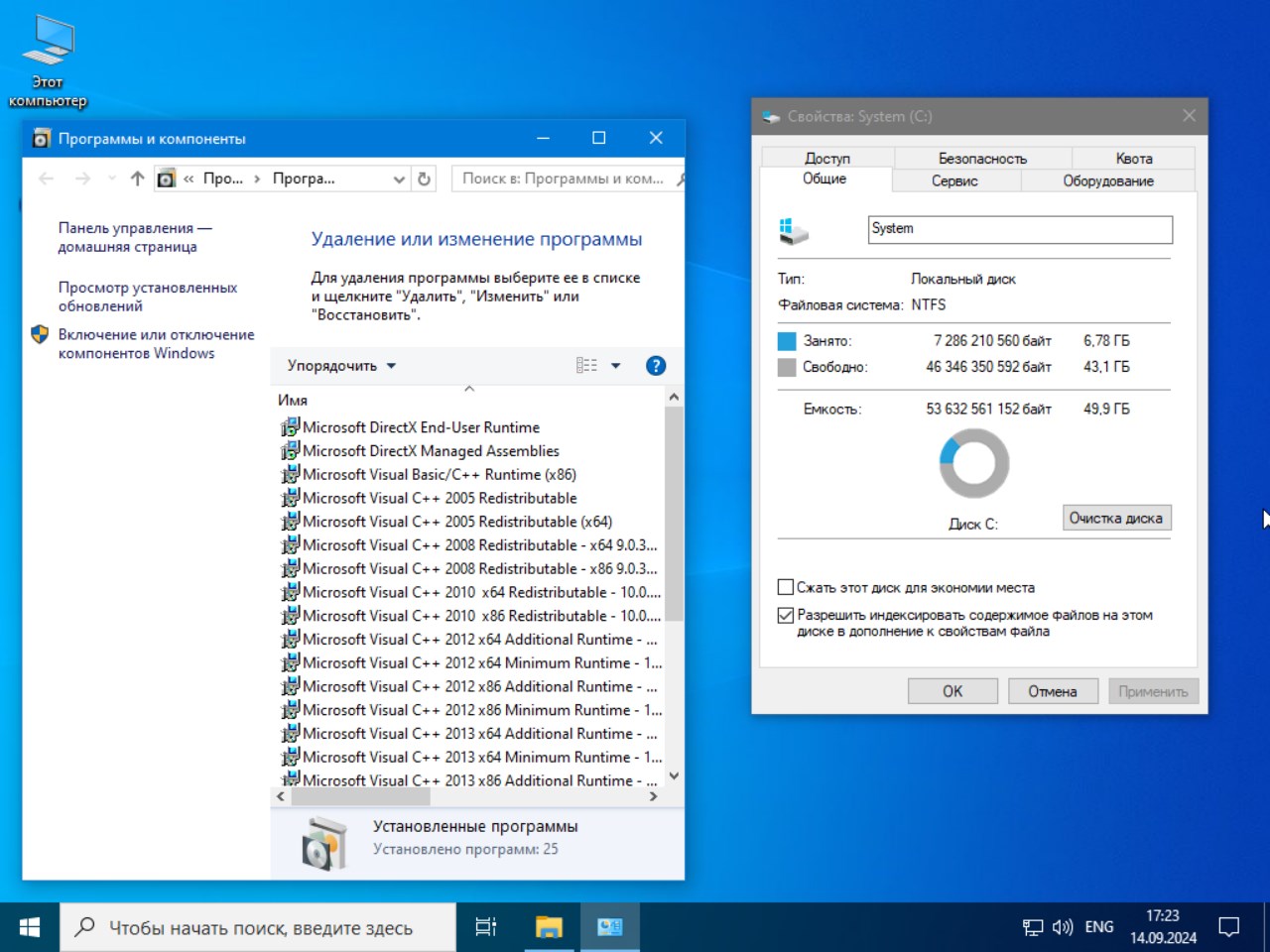Expand the Упорядочить dropdown

coord(341,366)
